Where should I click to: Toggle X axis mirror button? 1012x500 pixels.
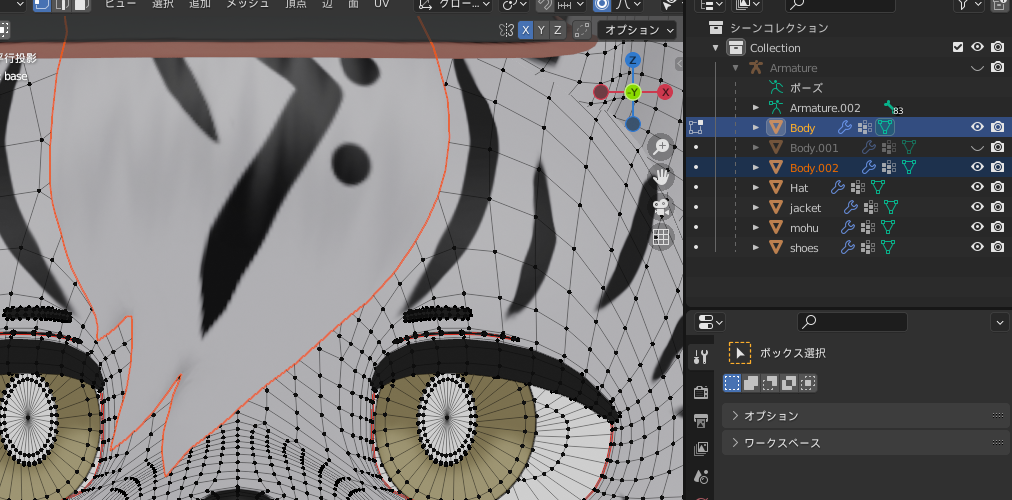(525, 30)
